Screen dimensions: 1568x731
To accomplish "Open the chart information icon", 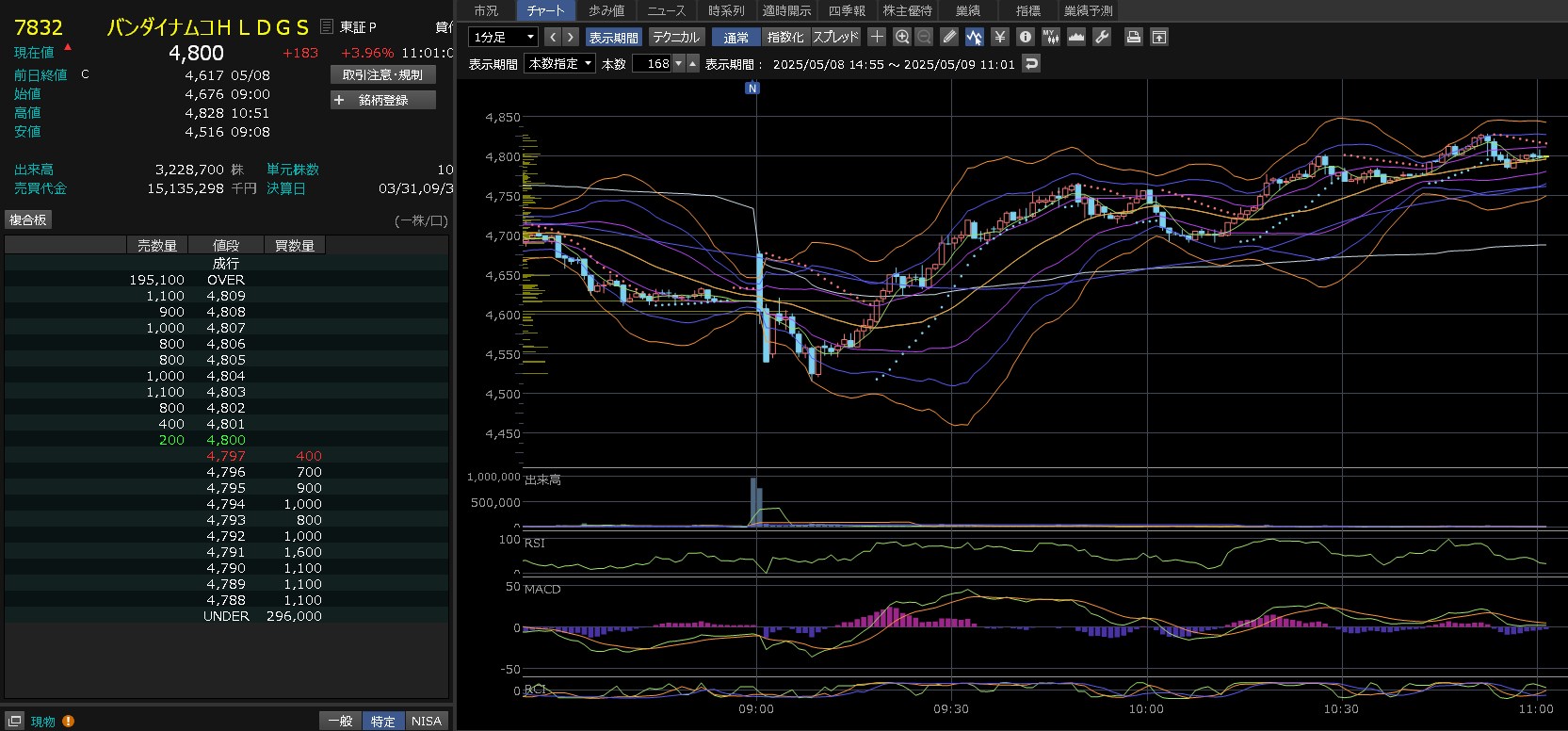I will click(1026, 37).
